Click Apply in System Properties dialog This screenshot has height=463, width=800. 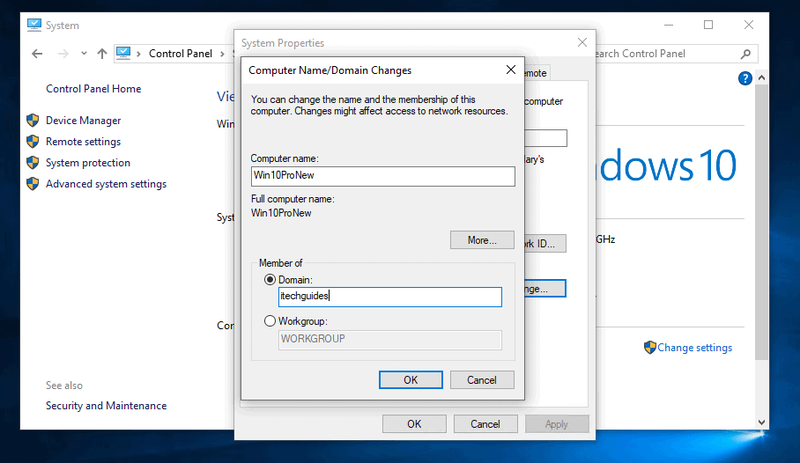556,424
